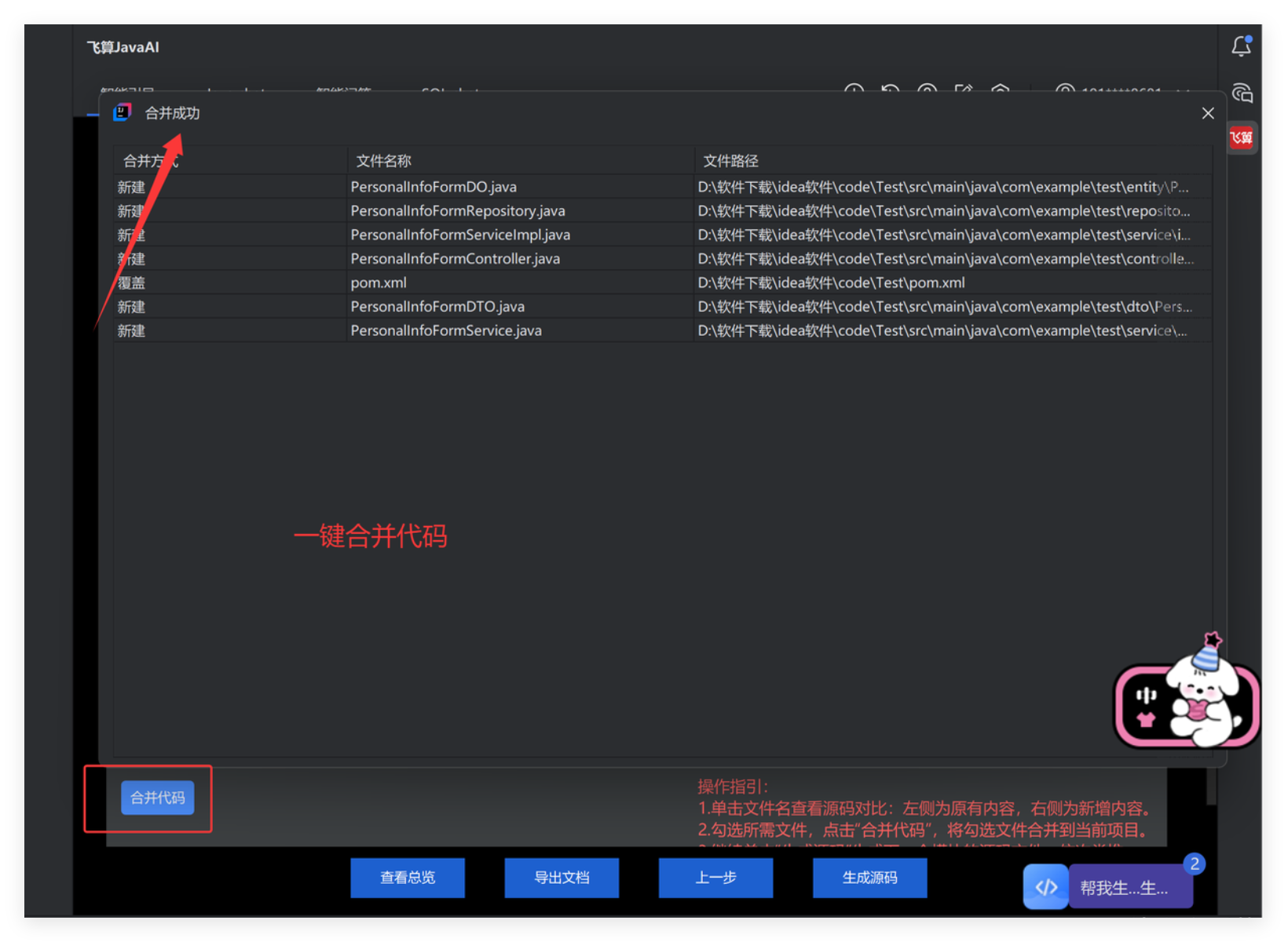The image size is (1288, 942).
Task: Select the PersonalInfoFormDO.java row
Action: click(x=434, y=187)
